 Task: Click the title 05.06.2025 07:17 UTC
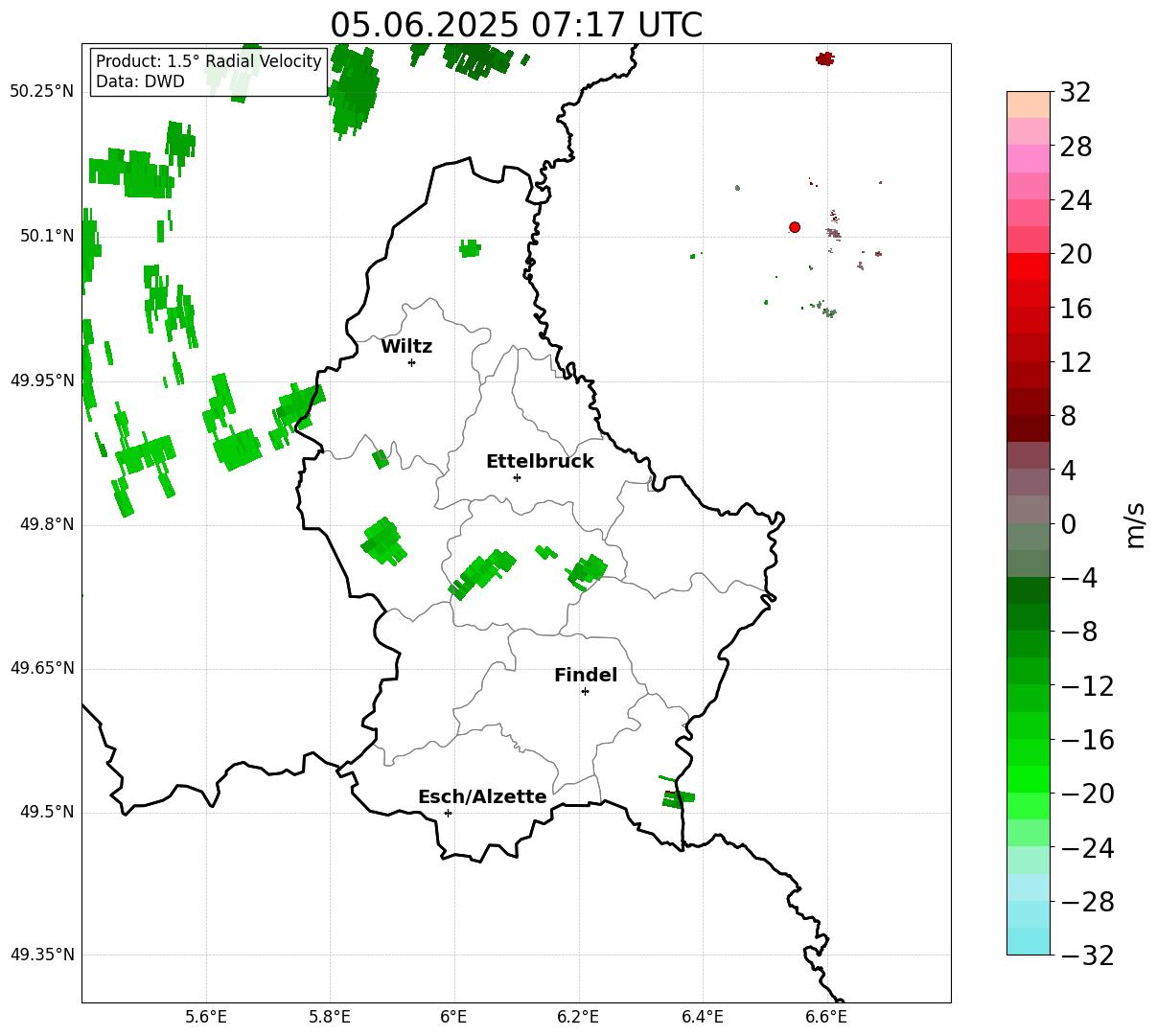(x=516, y=25)
